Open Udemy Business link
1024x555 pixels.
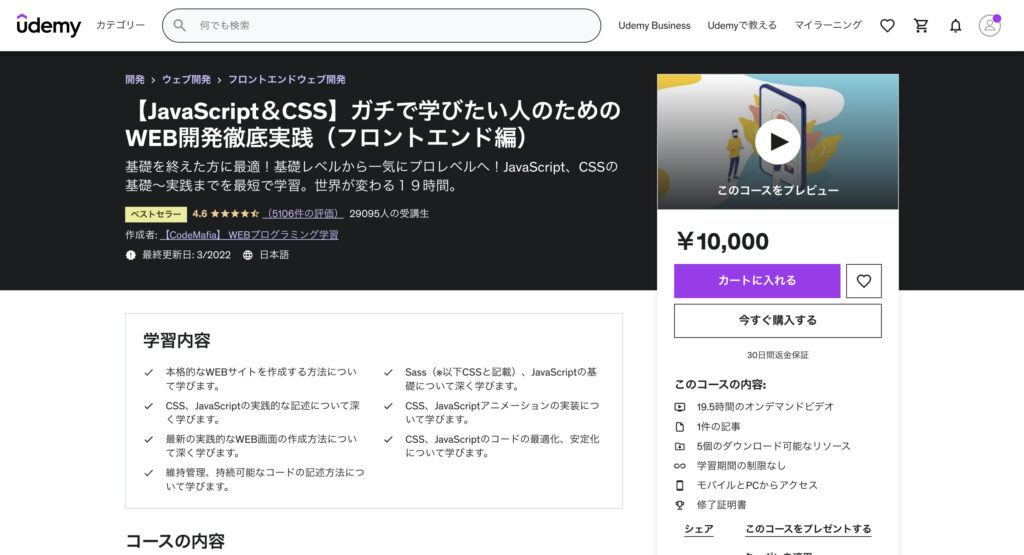click(654, 25)
